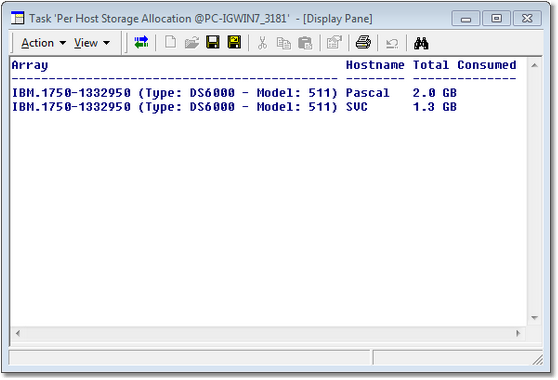Click the Undo arrow icon

pyautogui.click(x=392, y=43)
